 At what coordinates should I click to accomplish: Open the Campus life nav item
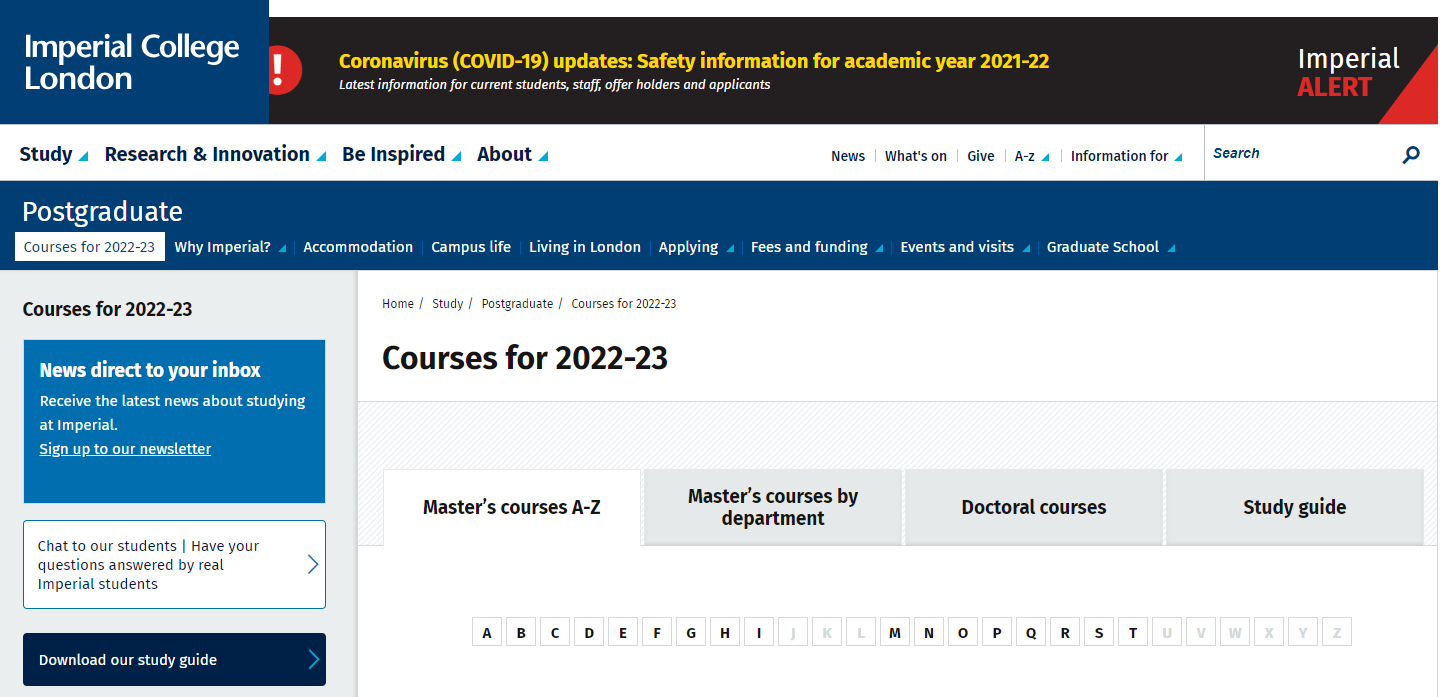(x=471, y=247)
